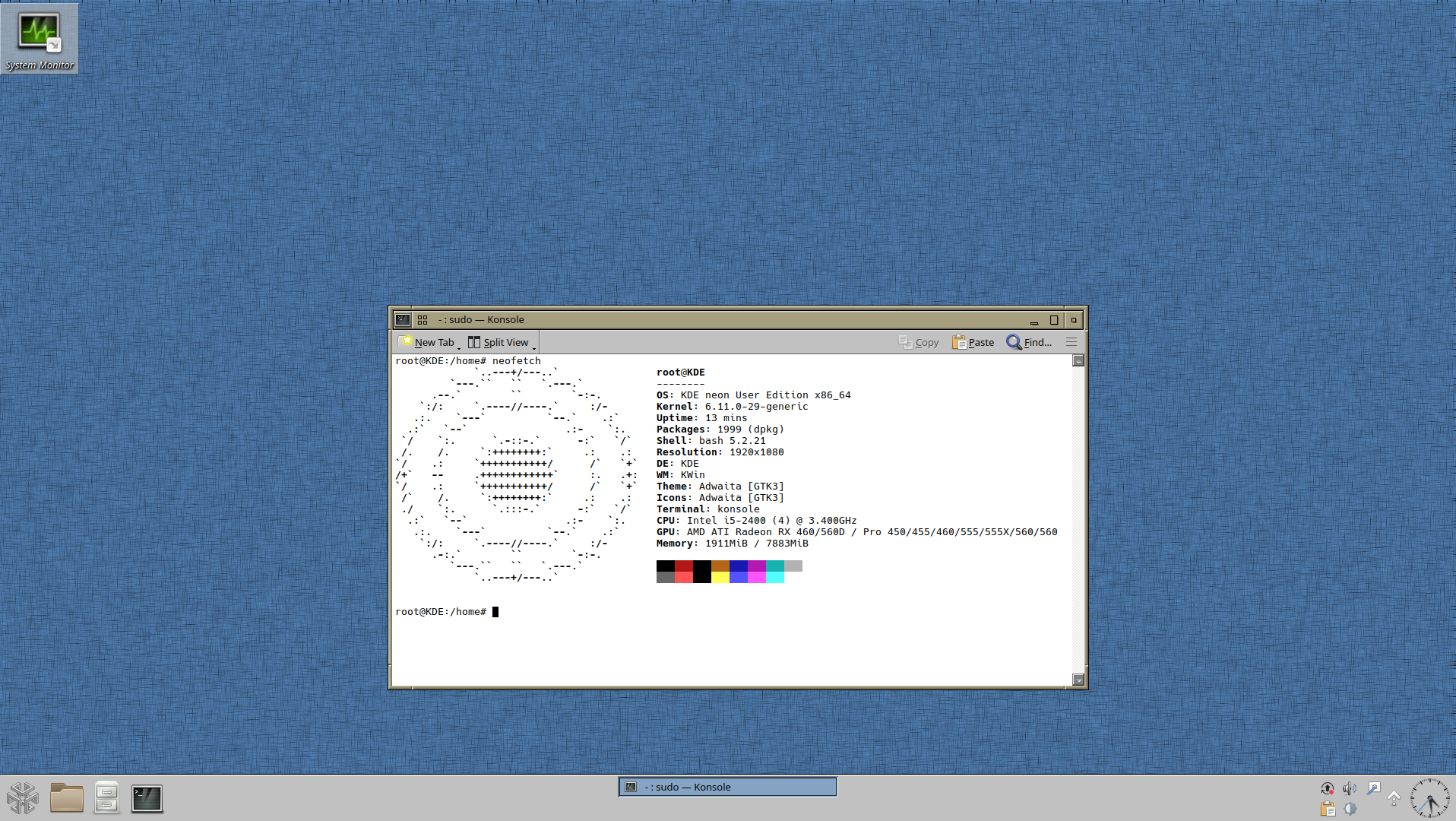Click the Paste button in the Konsole toolbar
This screenshot has width=1456, height=821.
(973, 342)
